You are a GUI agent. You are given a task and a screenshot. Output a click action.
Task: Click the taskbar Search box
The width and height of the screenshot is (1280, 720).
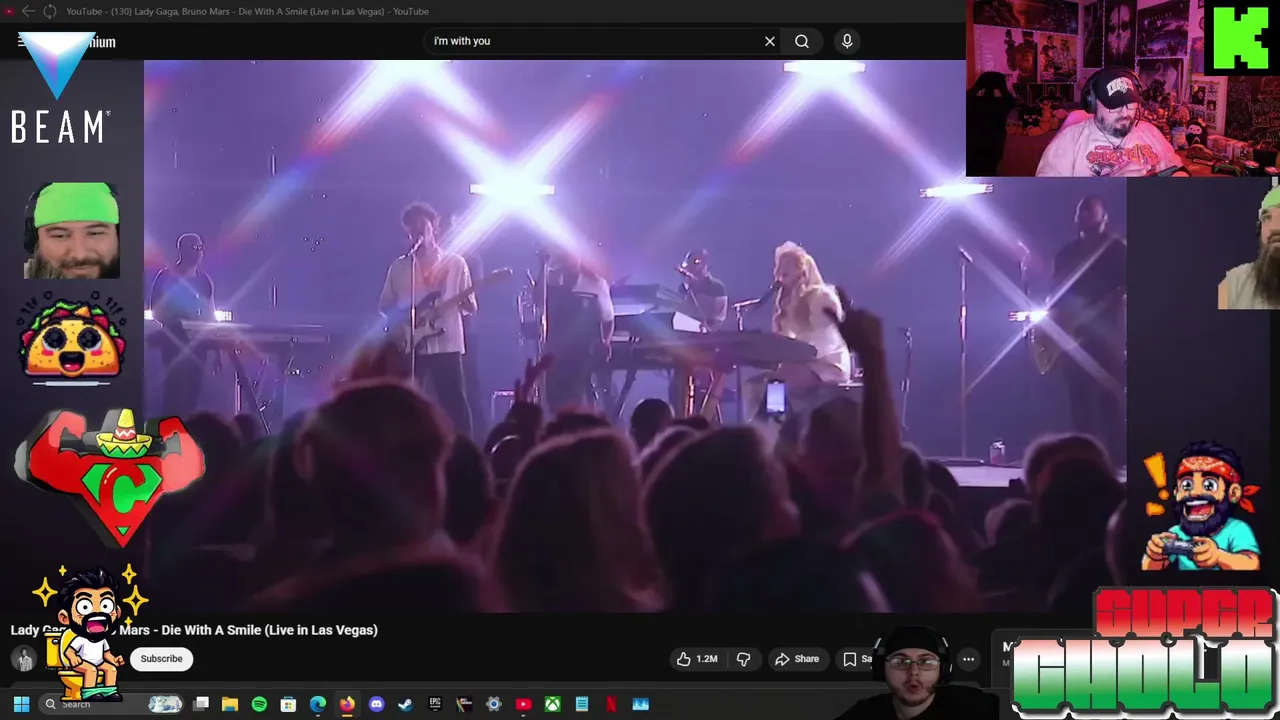(112, 704)
